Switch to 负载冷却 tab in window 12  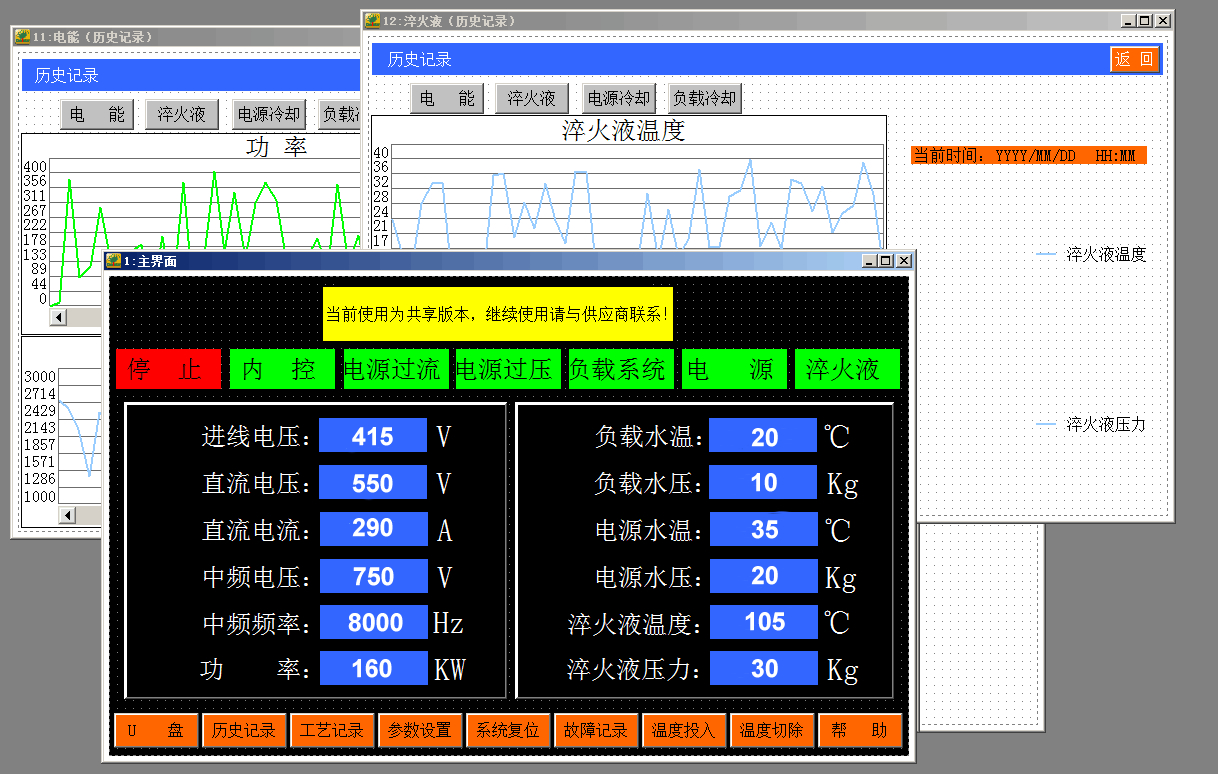[x=704, y=98]
